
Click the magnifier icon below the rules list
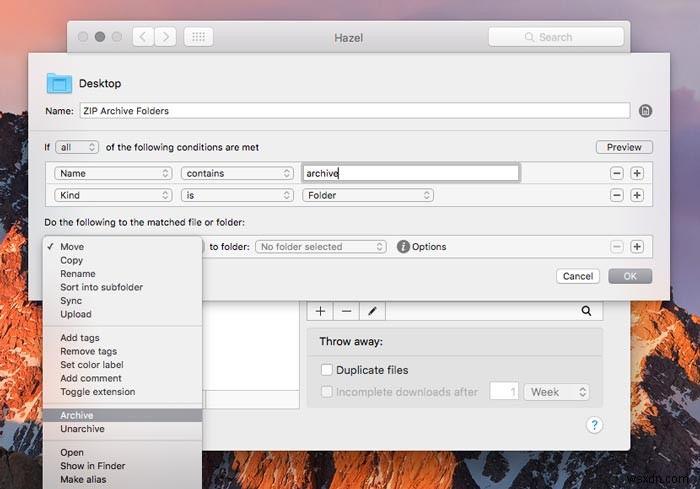point(586,312)
